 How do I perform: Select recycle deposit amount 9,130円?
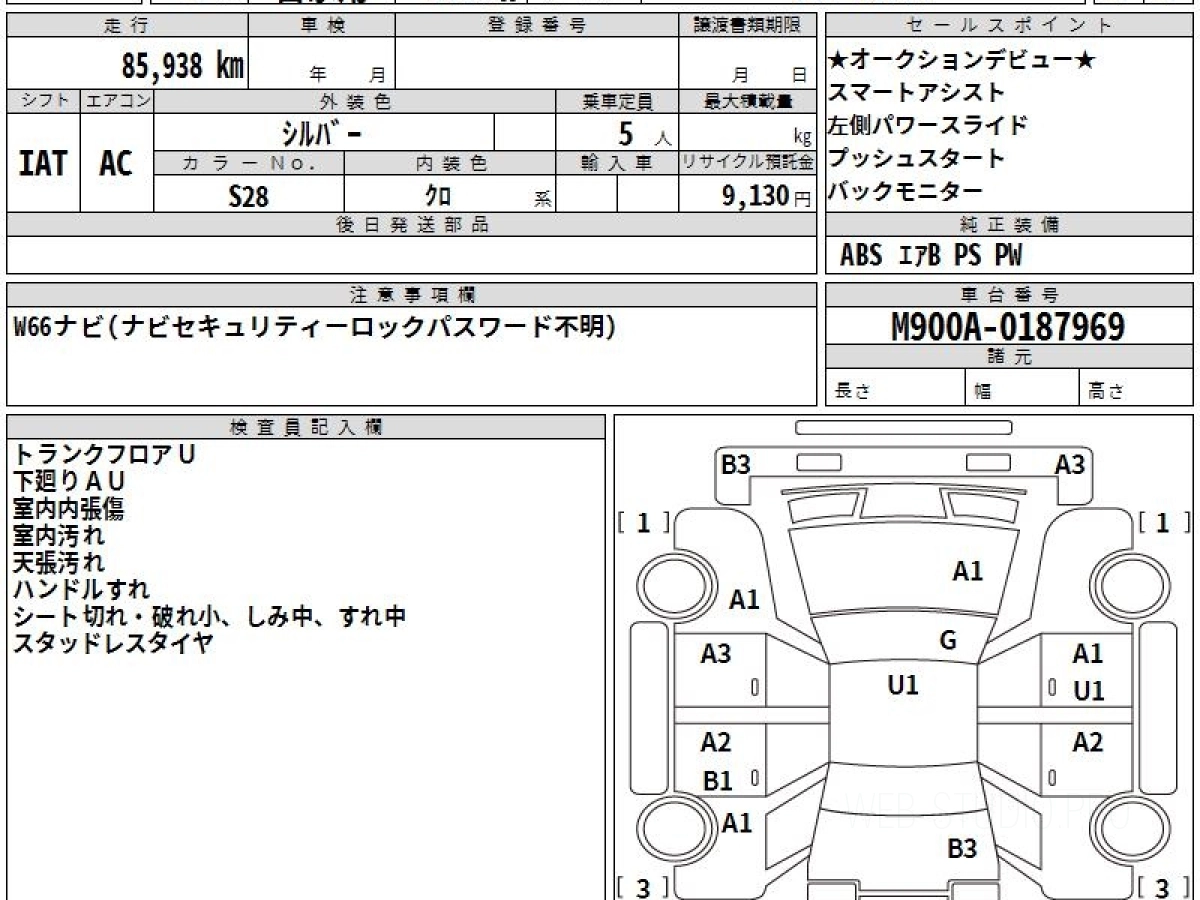[x=767, y=196]
